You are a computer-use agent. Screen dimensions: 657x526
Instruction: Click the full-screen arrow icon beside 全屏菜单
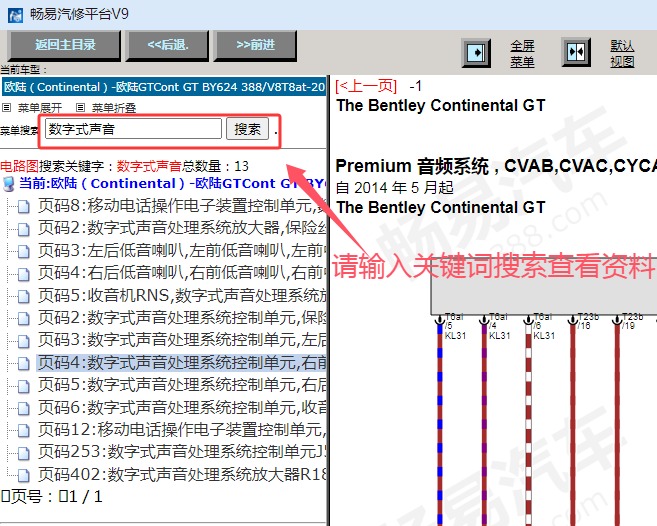click(x=476, y=53)
